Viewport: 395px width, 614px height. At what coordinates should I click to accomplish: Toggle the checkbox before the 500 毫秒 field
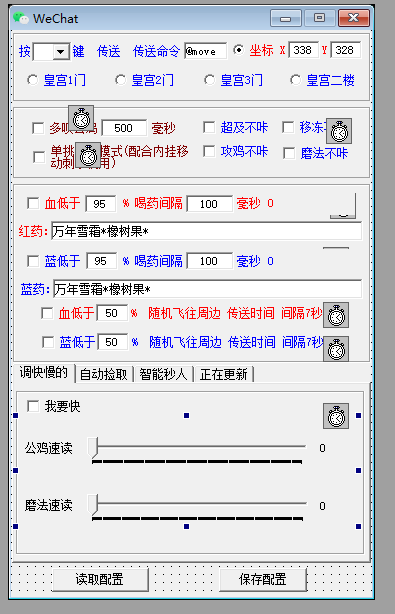pos(38,128)
